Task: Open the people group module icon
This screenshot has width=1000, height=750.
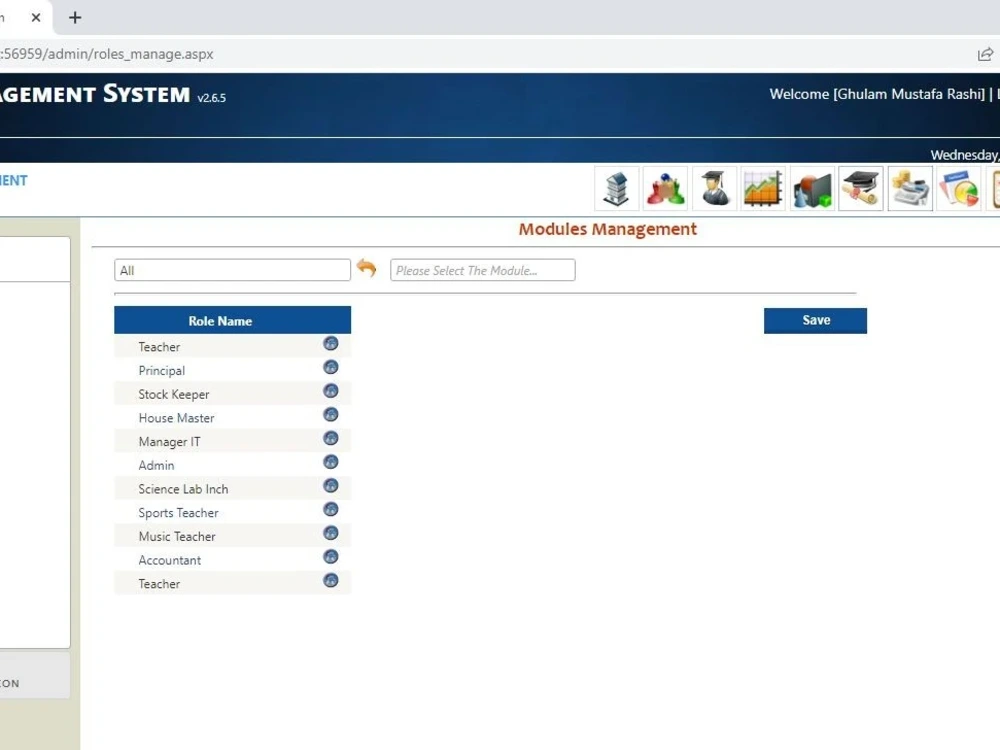Action: coord(665,189)
